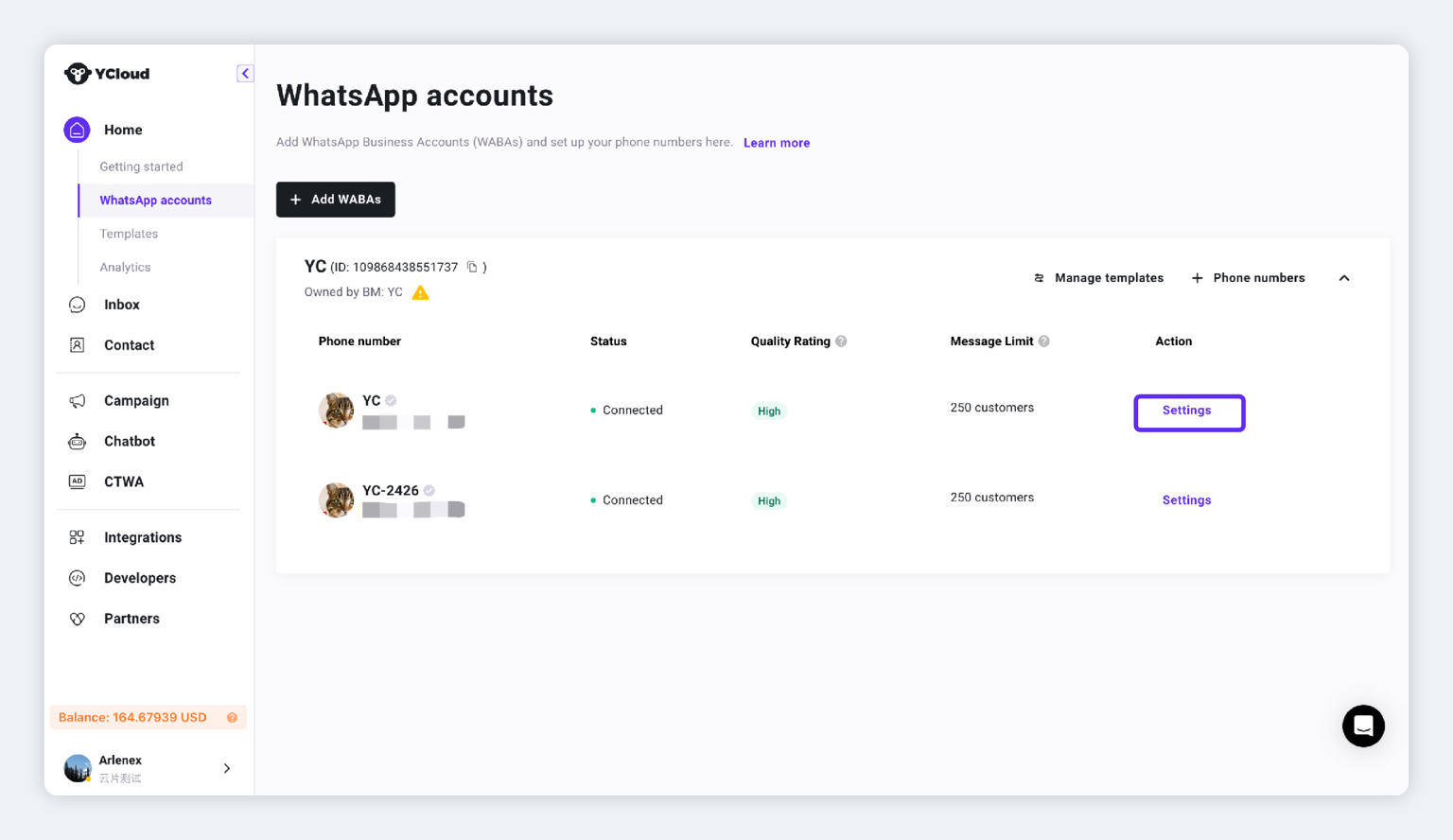Select the Analytics submenu item
Viewport: 1453px width, 840px height.
125,268
